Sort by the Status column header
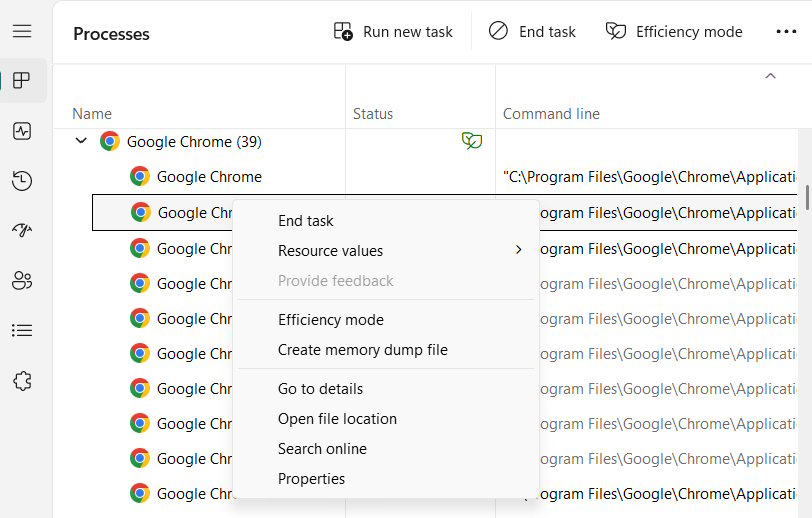 [x=373, y=113]
